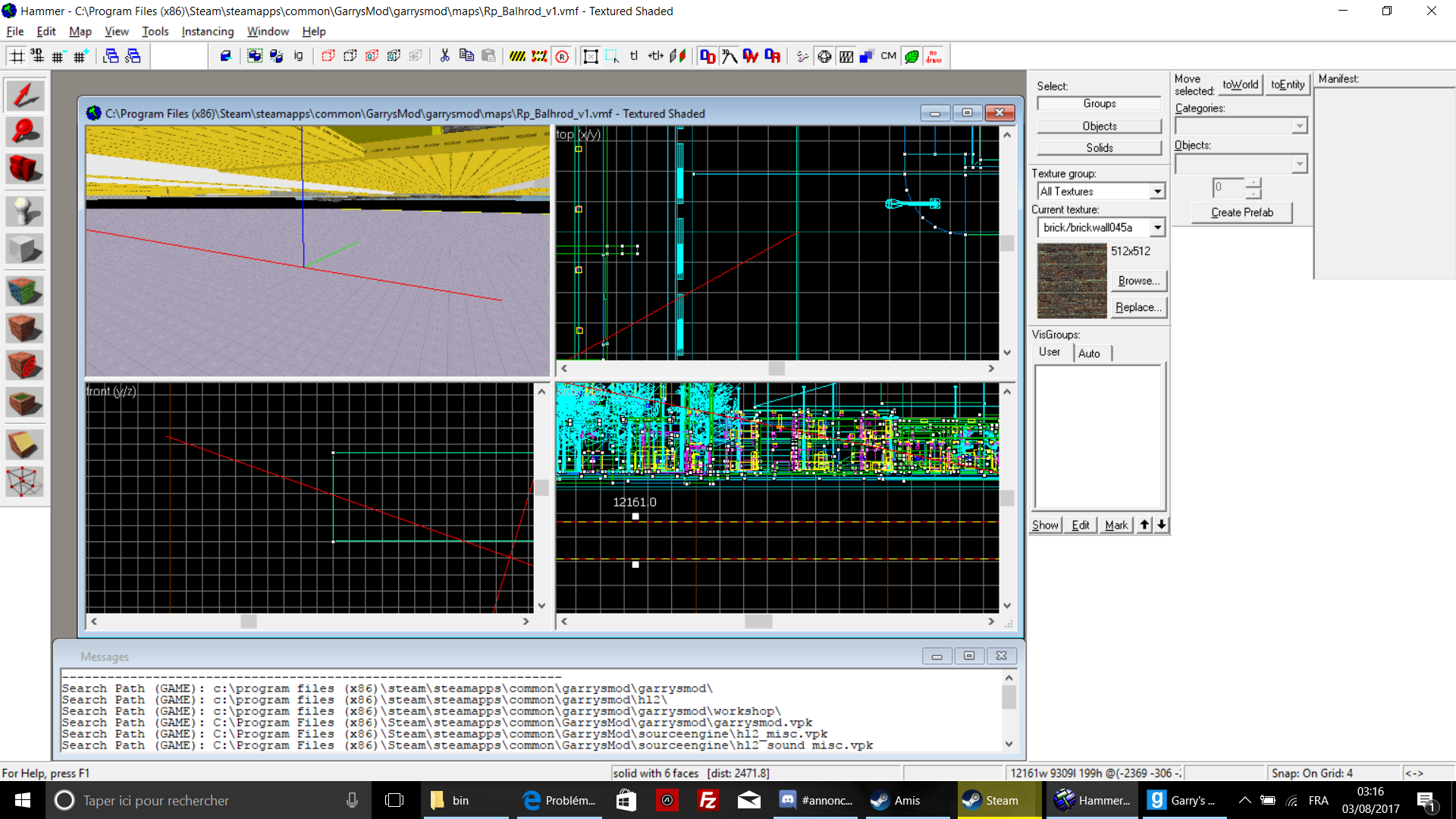
Task: Select the Block tool
Action: pyautogui.click(x=24, y=248)
